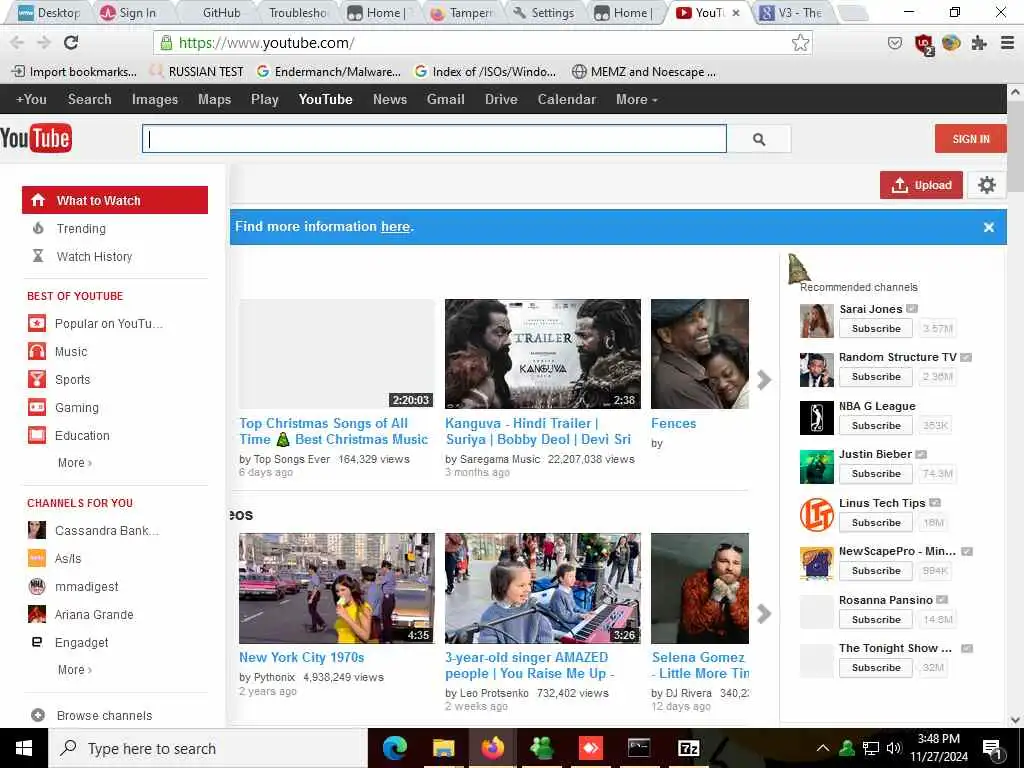Click the YouTube logo
The width and height of the screenshot is (1024, 768).
[x=36, y=138]
